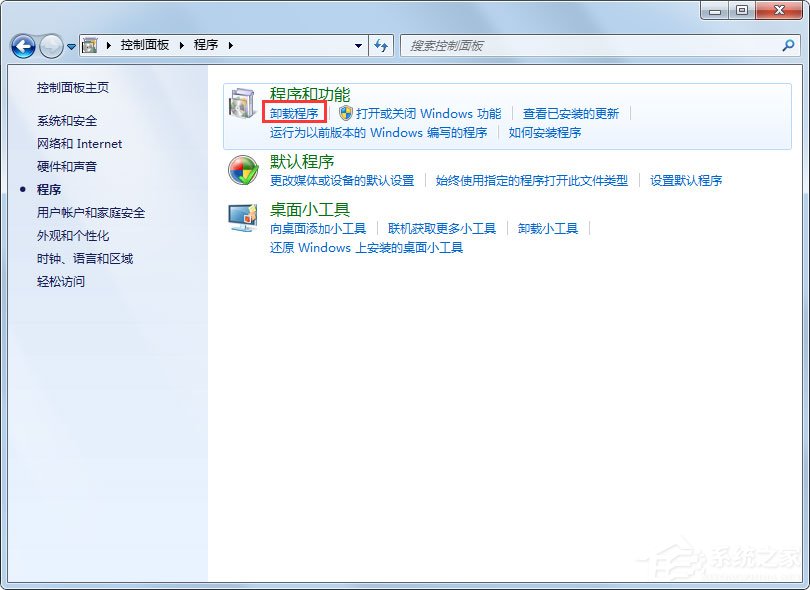Click the 桌面小工具 (Desktop Gadgets) icon
Screen dimensions: 810x590
(241, 218)
